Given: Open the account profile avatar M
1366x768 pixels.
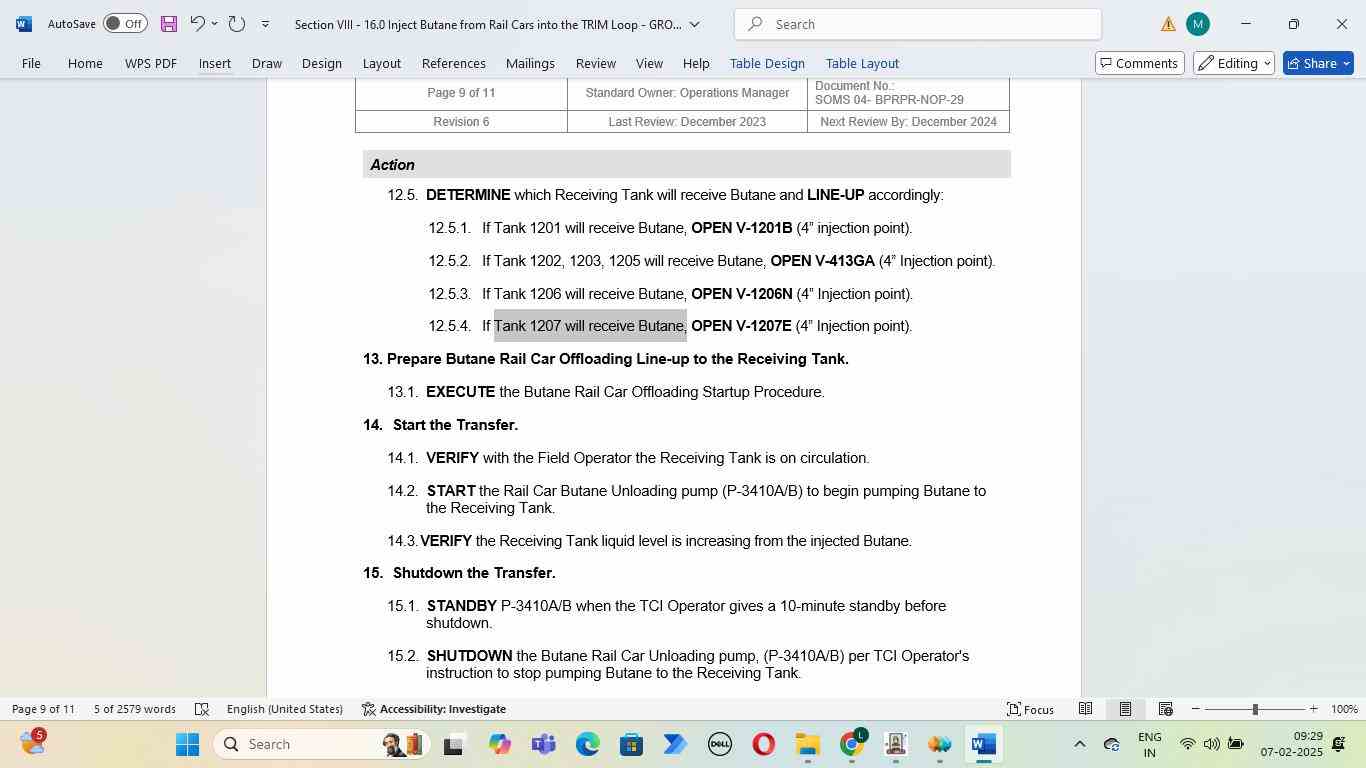Looking at the screenshot, I should tap(1198, 24).
